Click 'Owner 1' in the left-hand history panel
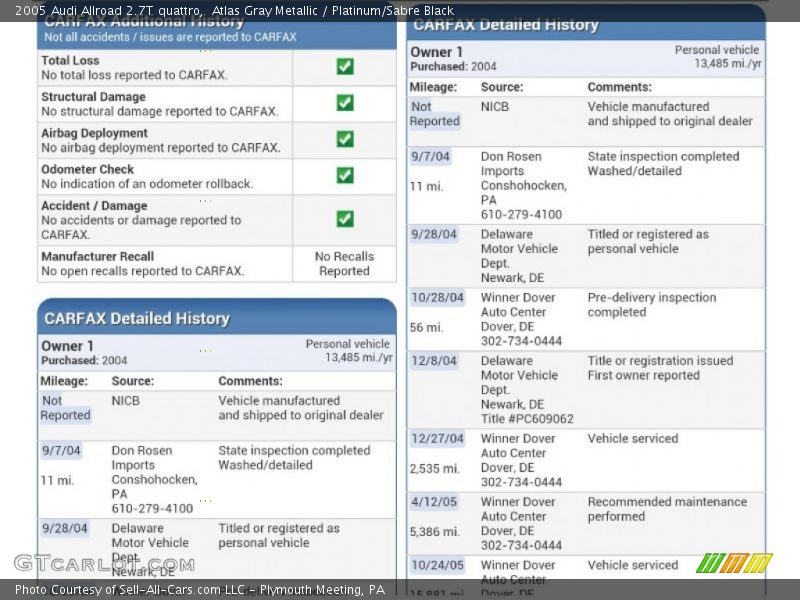The image size is (800, 600). click(x=67, y=346)
